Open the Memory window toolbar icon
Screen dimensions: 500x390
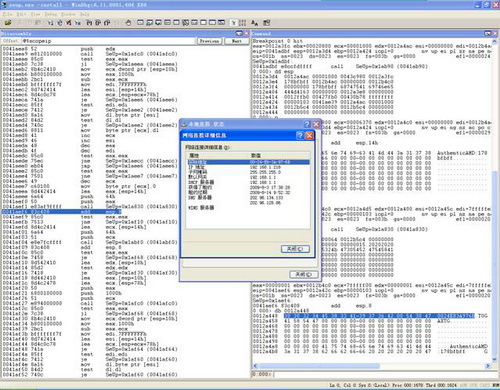click(176, 23)
